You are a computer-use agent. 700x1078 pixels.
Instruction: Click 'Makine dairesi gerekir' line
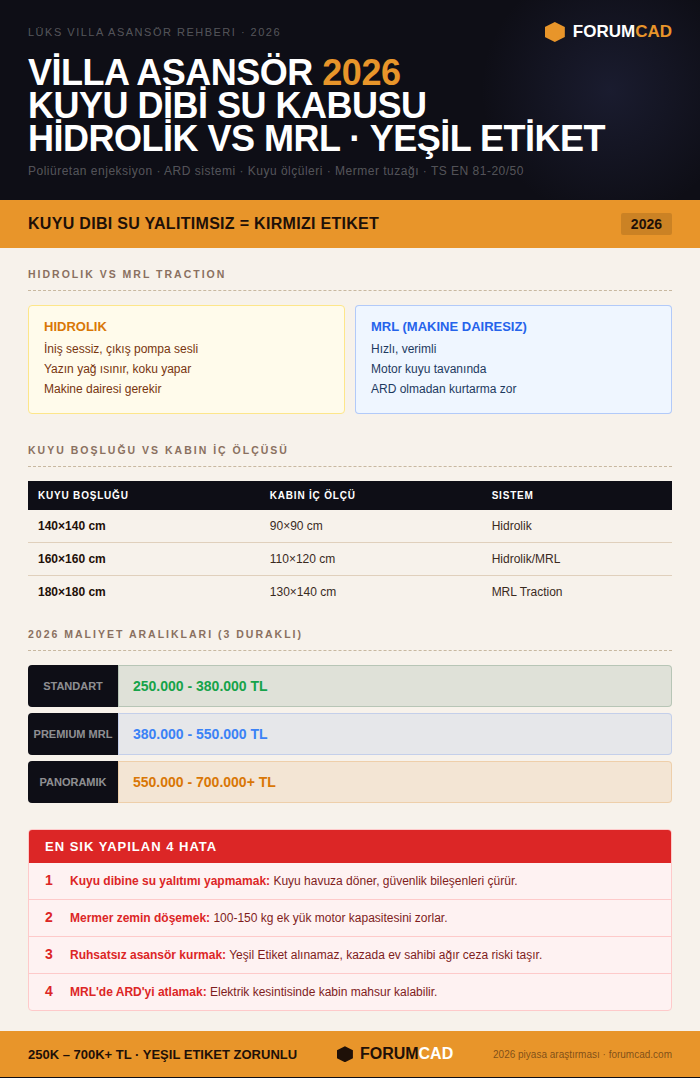102,388
